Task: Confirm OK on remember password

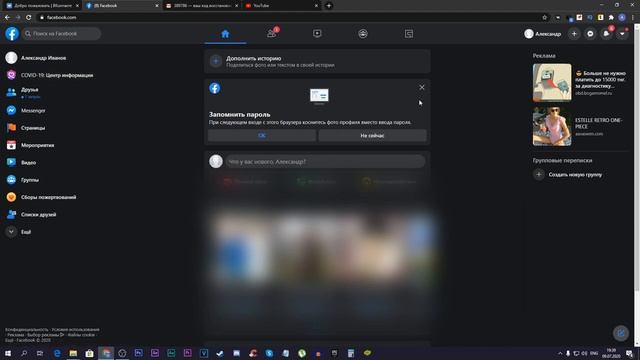Action: tap(262, 136)
